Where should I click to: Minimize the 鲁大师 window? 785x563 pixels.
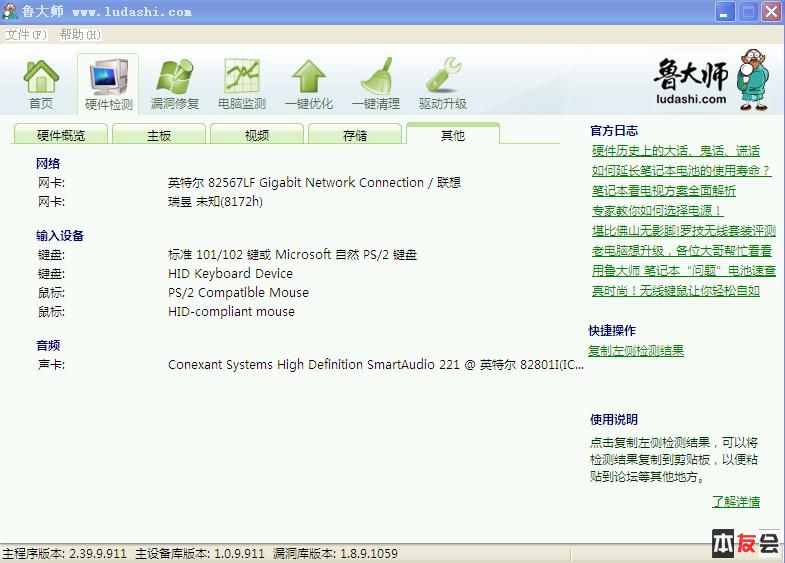pyautogui.click(x=724, y=12)
